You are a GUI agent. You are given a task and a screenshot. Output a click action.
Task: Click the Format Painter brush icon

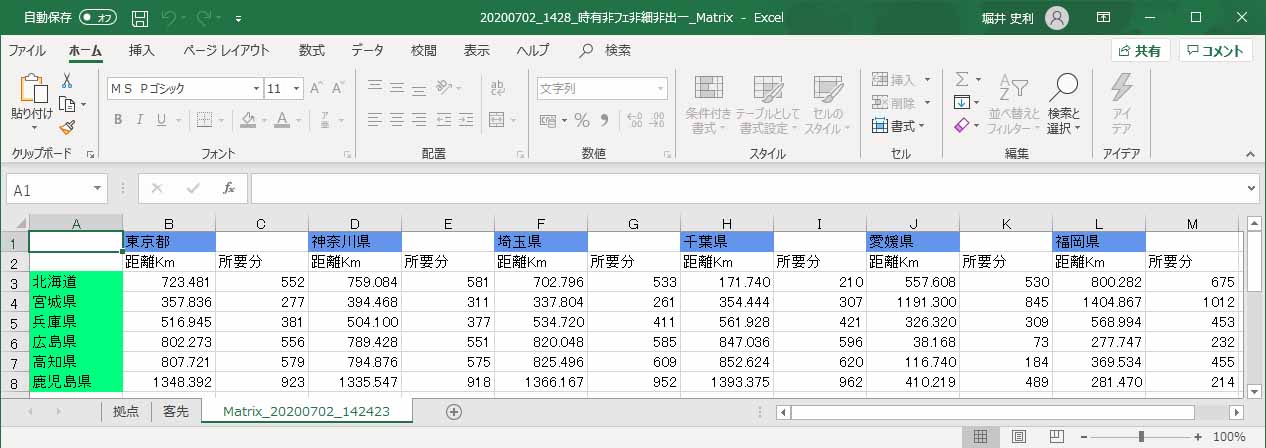tap(67, 127)
